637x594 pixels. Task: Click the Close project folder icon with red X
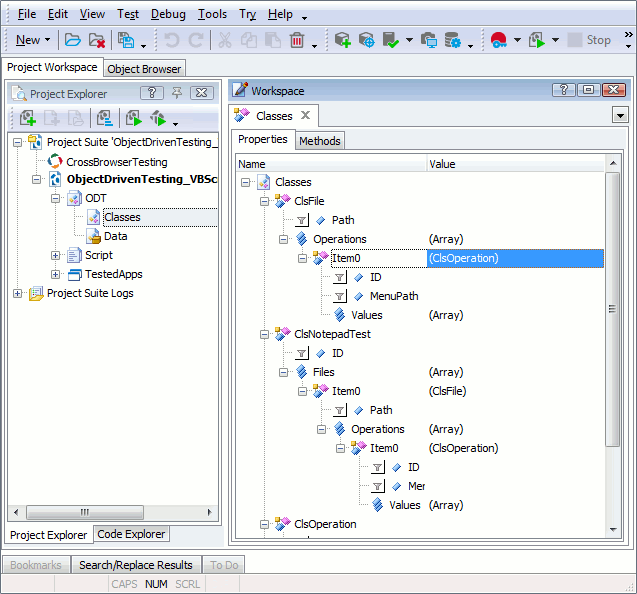pyautogui.click(x=97, y=40)
